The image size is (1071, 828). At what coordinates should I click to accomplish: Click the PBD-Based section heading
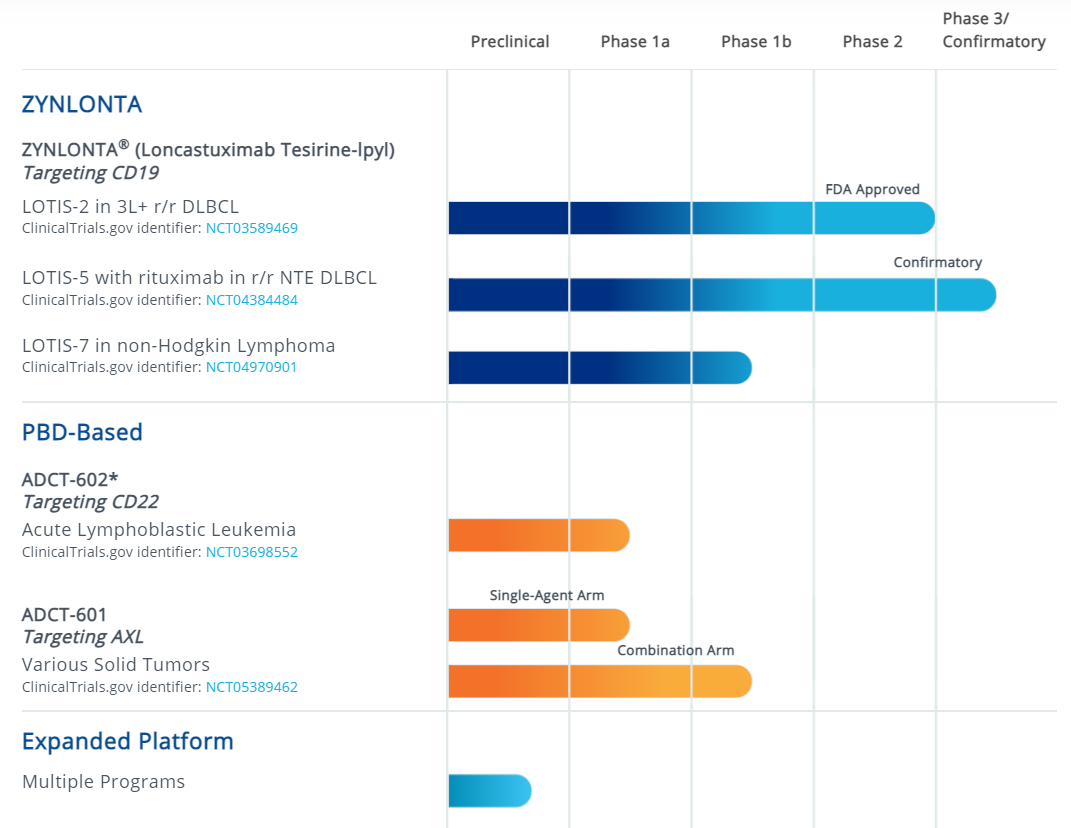(x=82, y=432)
